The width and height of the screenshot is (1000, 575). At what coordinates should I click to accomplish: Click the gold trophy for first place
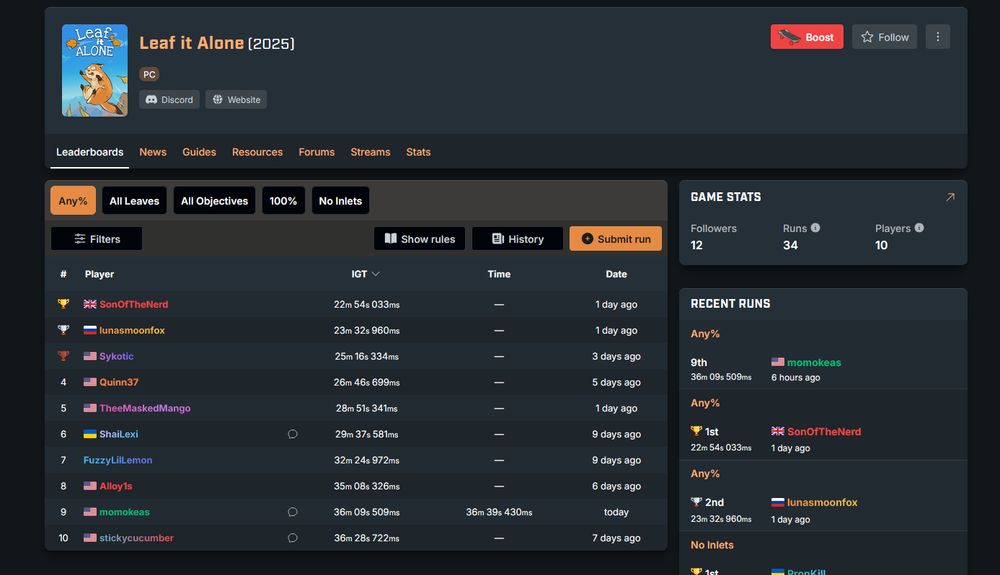tap(63, 304)
